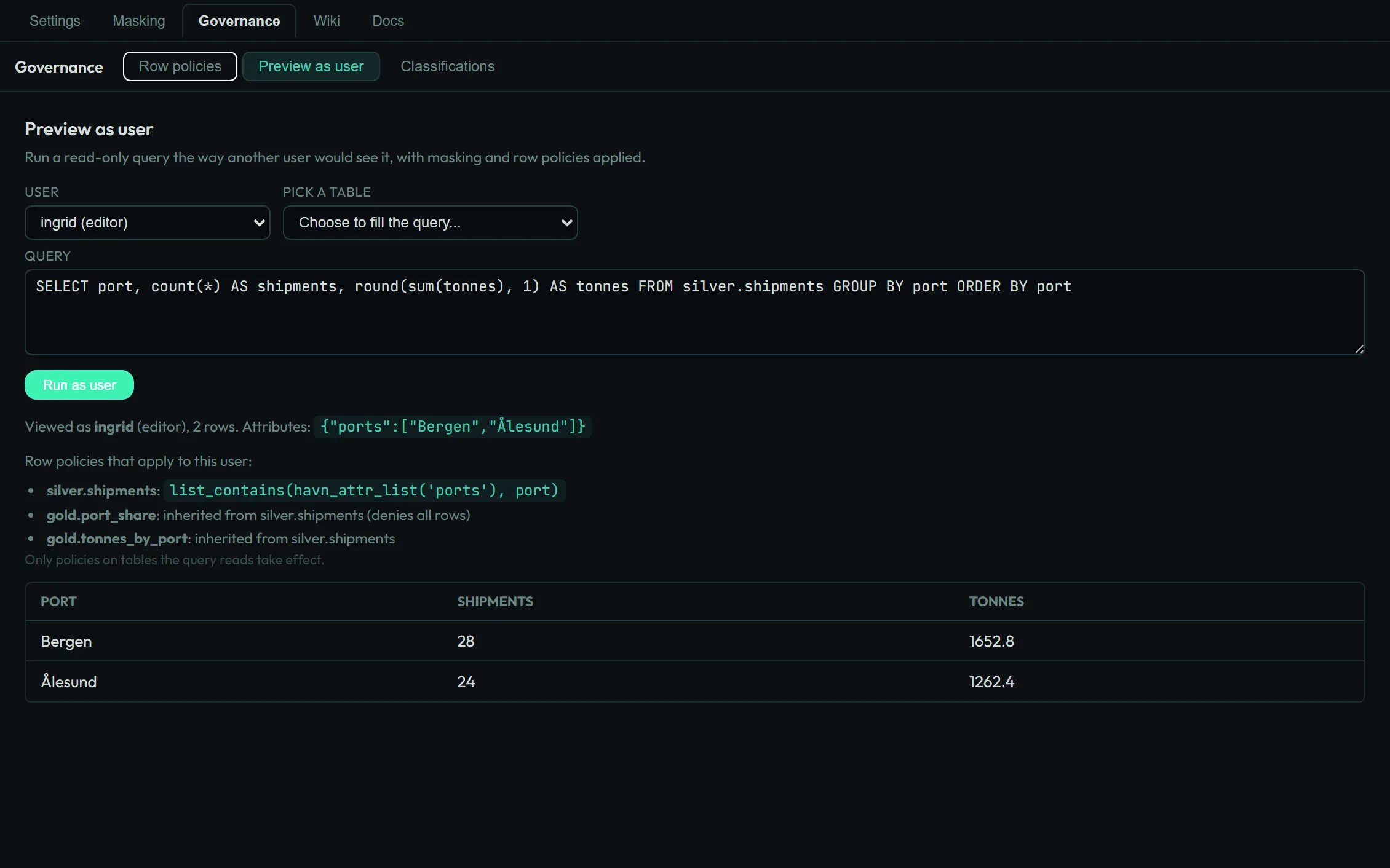Open the Classifications sub-tab
The image size is (1390, 868).
pos(448,66)
